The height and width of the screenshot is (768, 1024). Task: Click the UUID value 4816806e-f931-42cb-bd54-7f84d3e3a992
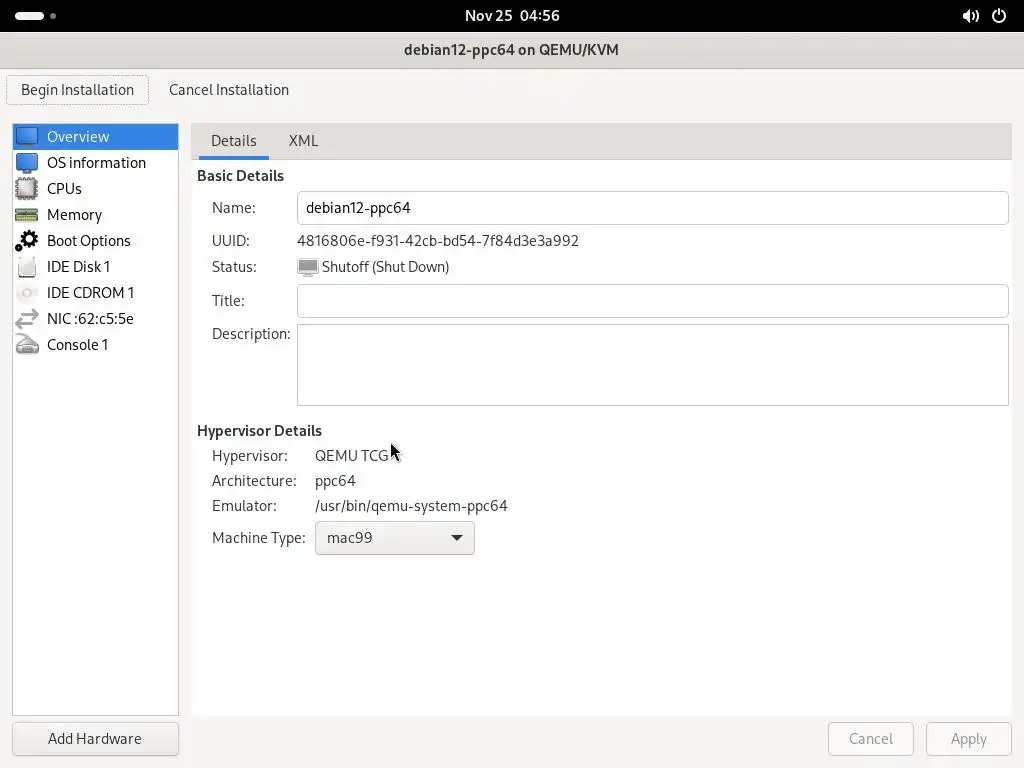coord(438,241)
